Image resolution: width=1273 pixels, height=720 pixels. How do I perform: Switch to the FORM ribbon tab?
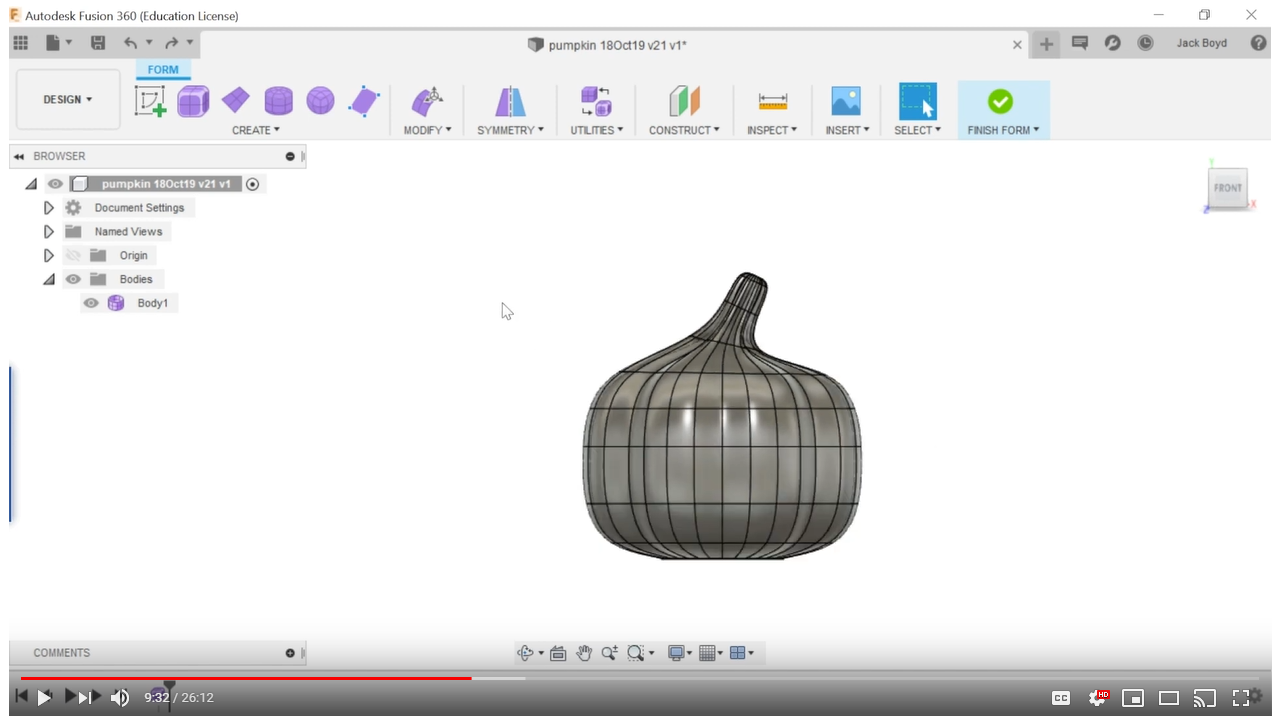tap(163, 70)
